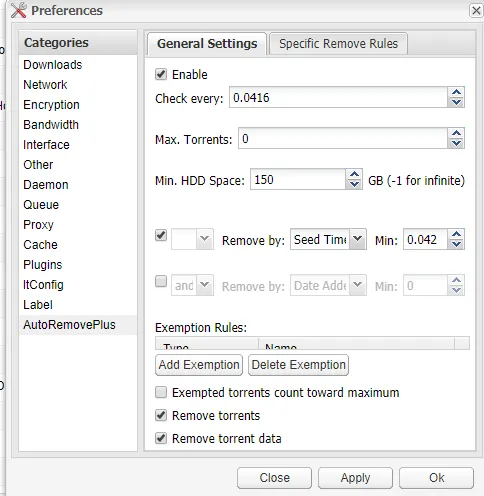Click the Min. HDD Space down arrow

tap(354, 184)
